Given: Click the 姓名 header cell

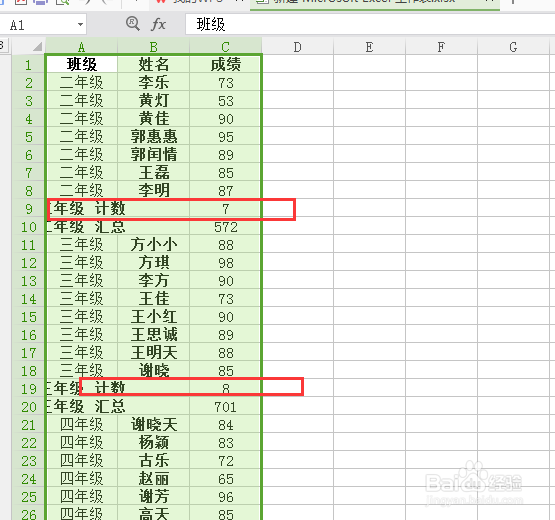Looking at the screenshot, I should pos(153,64).
